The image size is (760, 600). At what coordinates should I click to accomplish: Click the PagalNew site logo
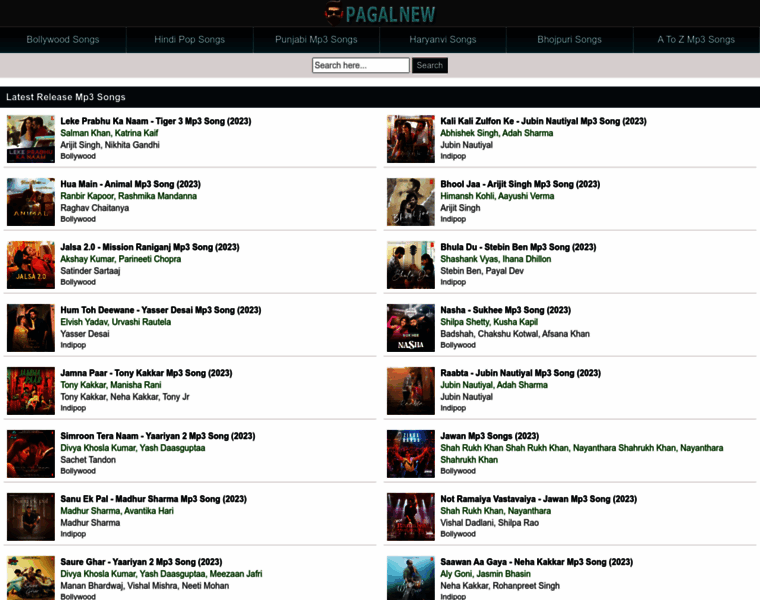point(380,13)
